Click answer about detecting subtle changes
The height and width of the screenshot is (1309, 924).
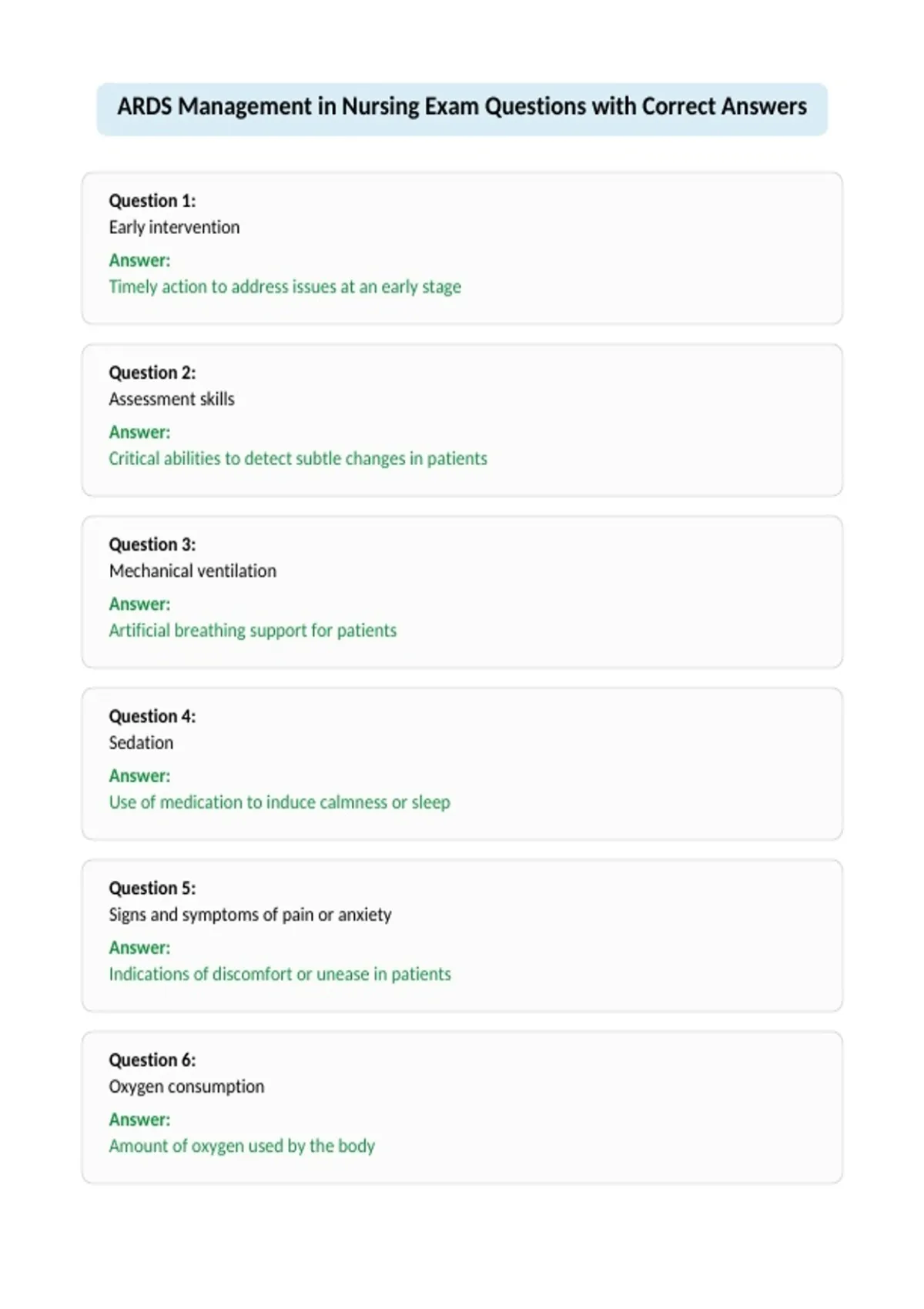[x=298, y=458]
